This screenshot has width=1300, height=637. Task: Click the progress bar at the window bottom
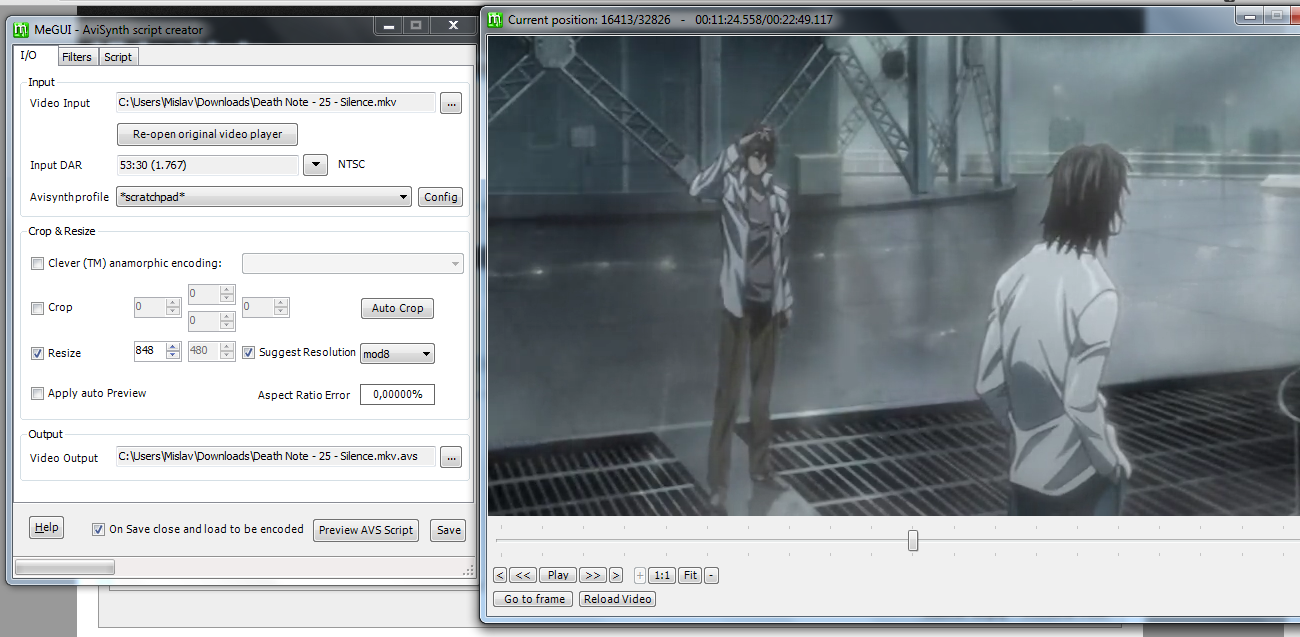coord(64,567)
